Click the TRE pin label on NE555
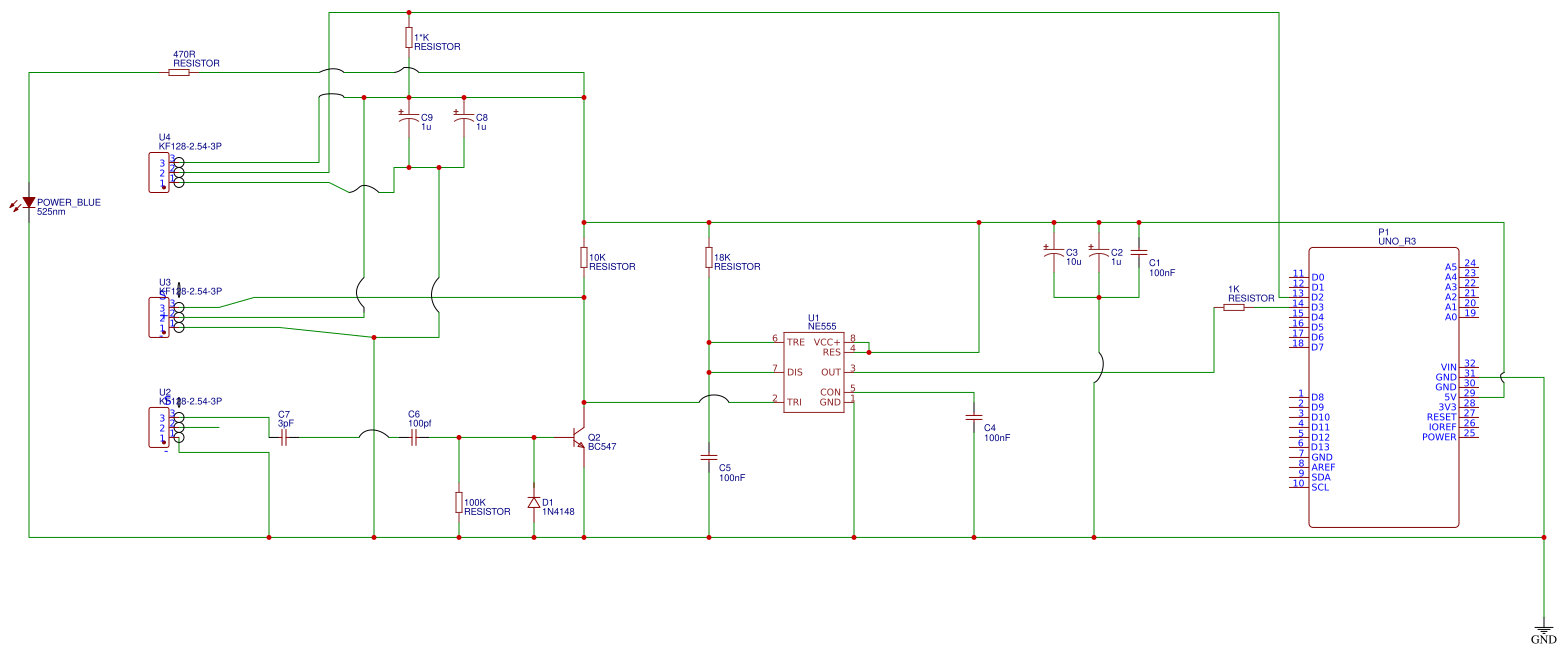Viewport: 1567px width, 656px height. click(x=796, y=342)
